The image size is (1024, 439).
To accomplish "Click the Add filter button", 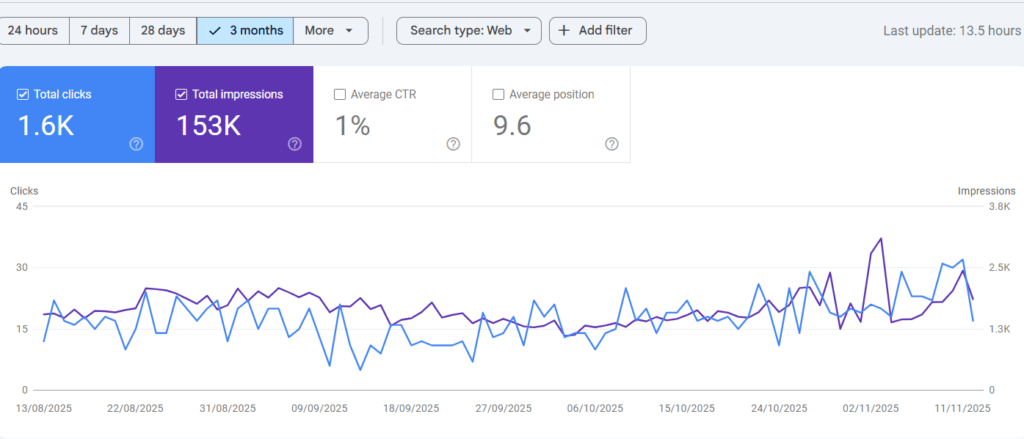I will [597, 31].
